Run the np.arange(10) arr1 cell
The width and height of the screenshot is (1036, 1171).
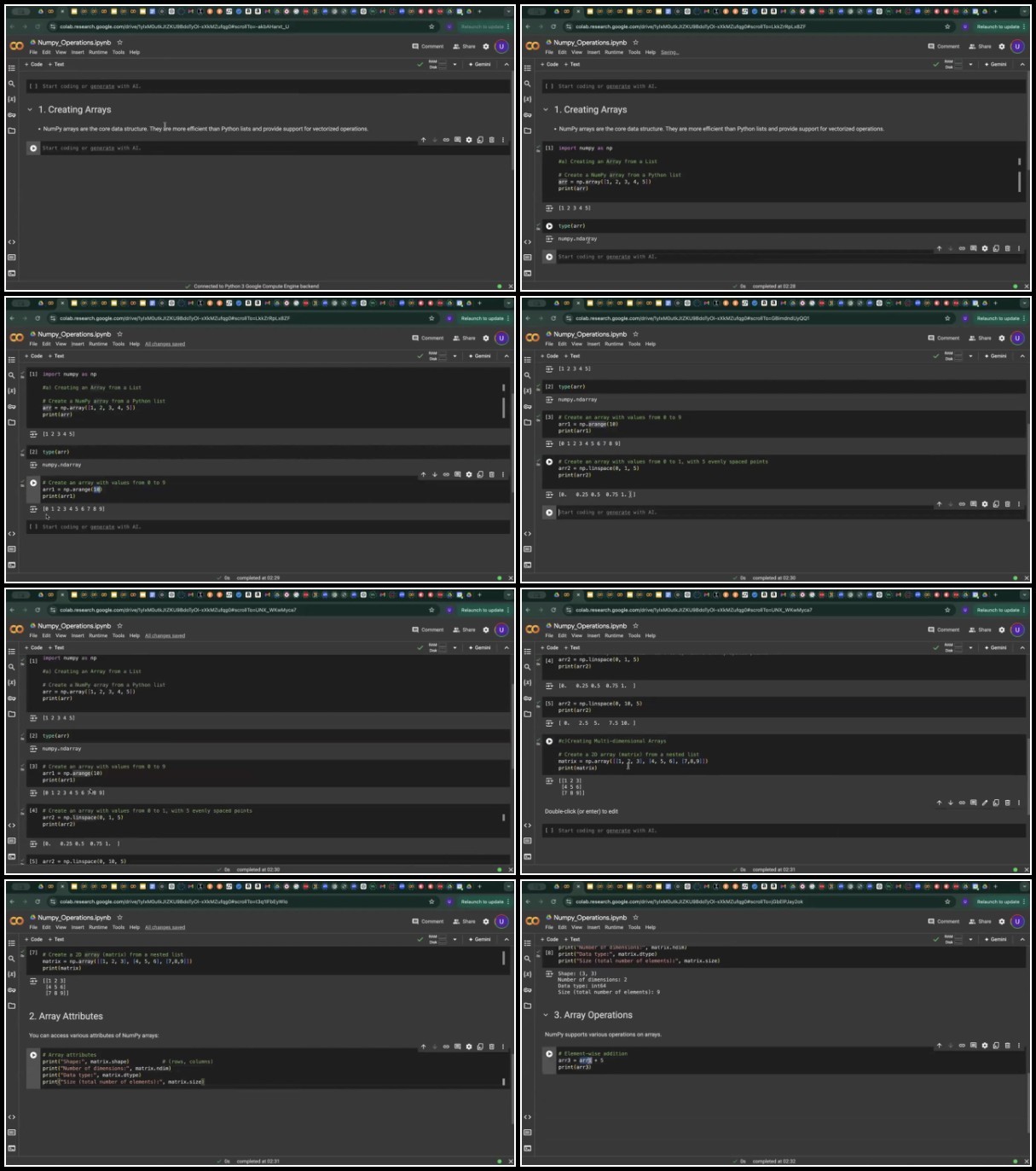tap(33, 483)
